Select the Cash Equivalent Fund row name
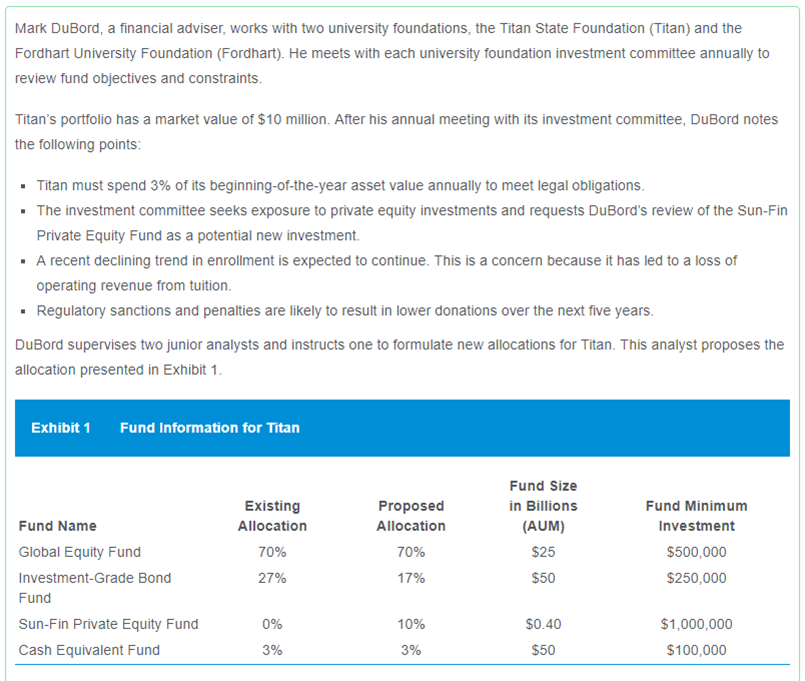The image size is (805, 681). coord(89,650)
